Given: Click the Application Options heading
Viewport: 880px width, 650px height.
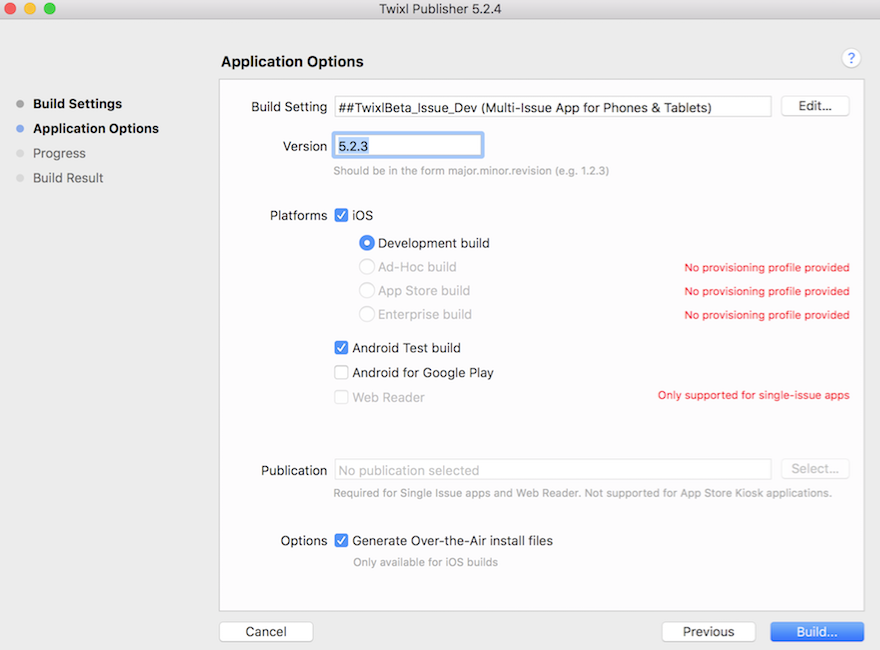Looking at the screenshot, I should click(x=292, y=61).
